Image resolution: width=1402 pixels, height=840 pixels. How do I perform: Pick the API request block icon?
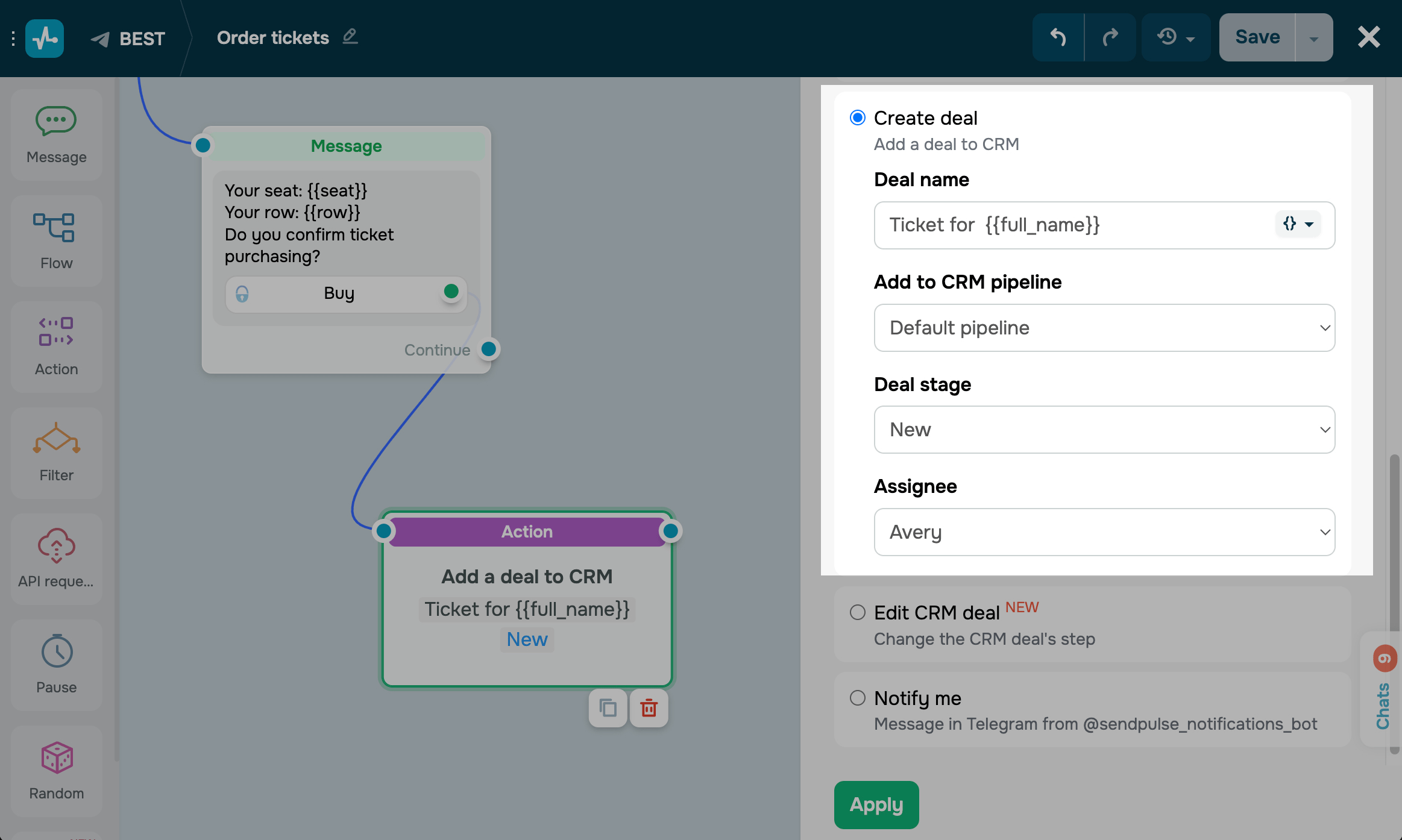pyautogui.click(x=56, y=545)
